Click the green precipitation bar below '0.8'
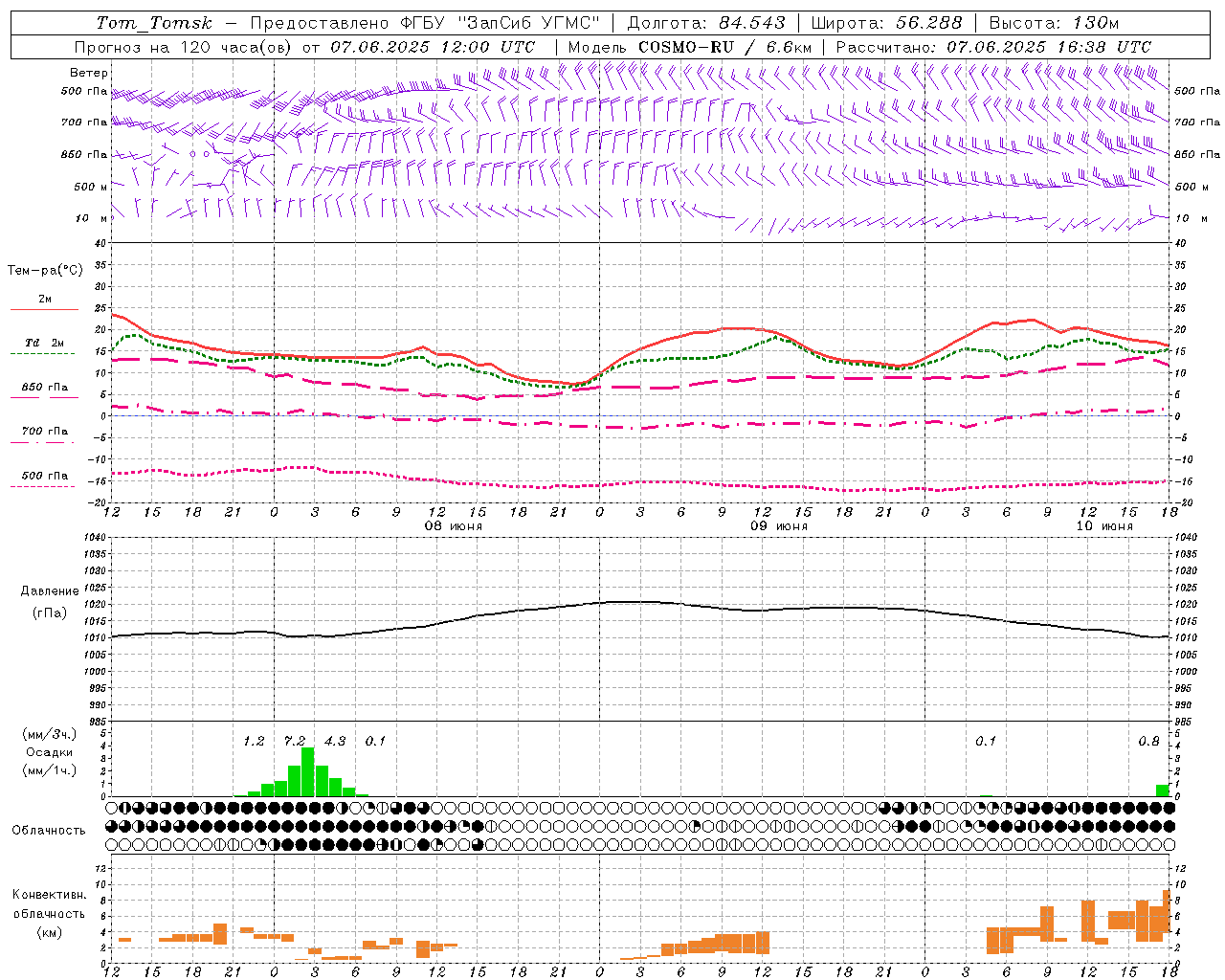The width and height of the screenshot is (1225, 980). (1163, 791)
